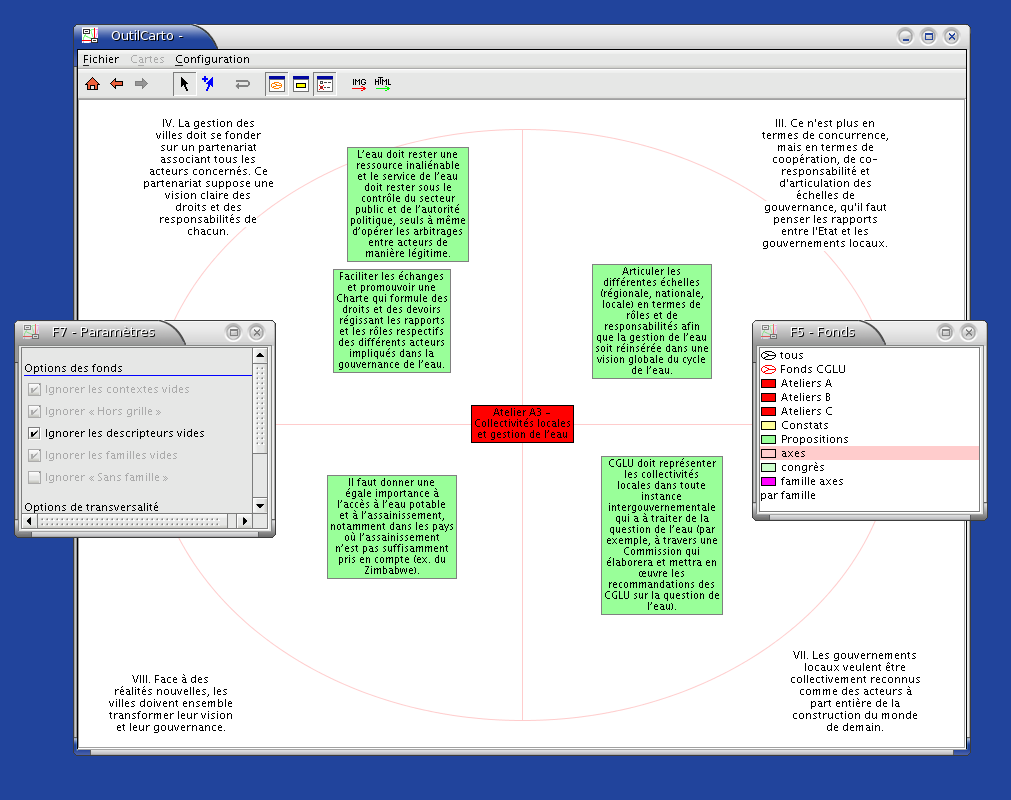
Task: Activate the blue sparkle pointer tool
Action: (208, 85)
